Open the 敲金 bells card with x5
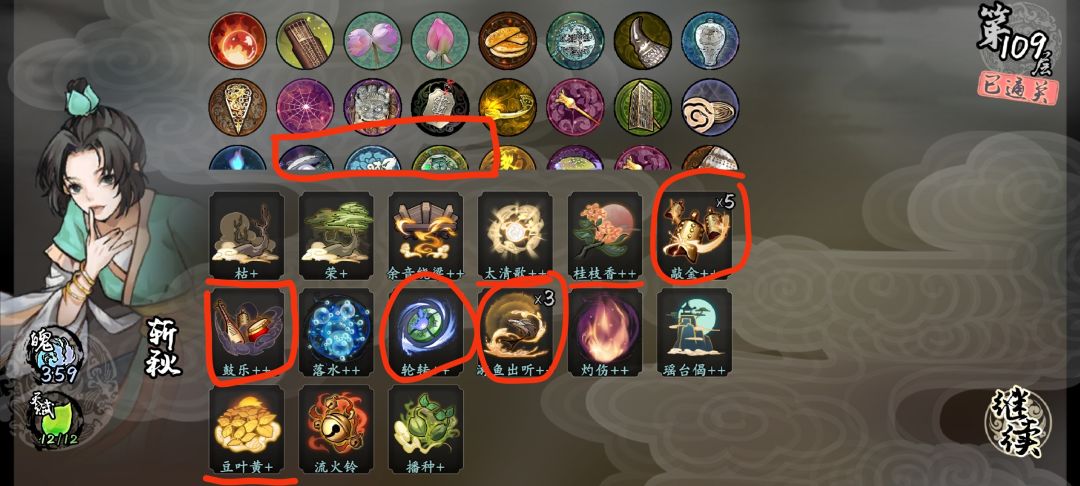The image size is (1080, 486). (x=694, y=235)
